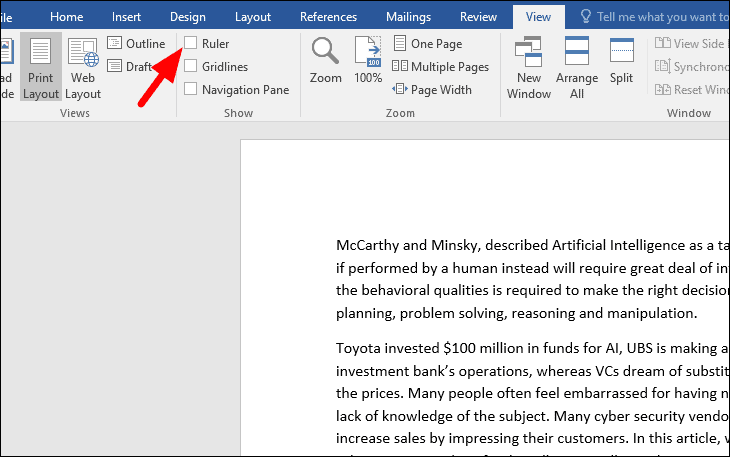Open the Layout tab

click(x=253, y=17)
